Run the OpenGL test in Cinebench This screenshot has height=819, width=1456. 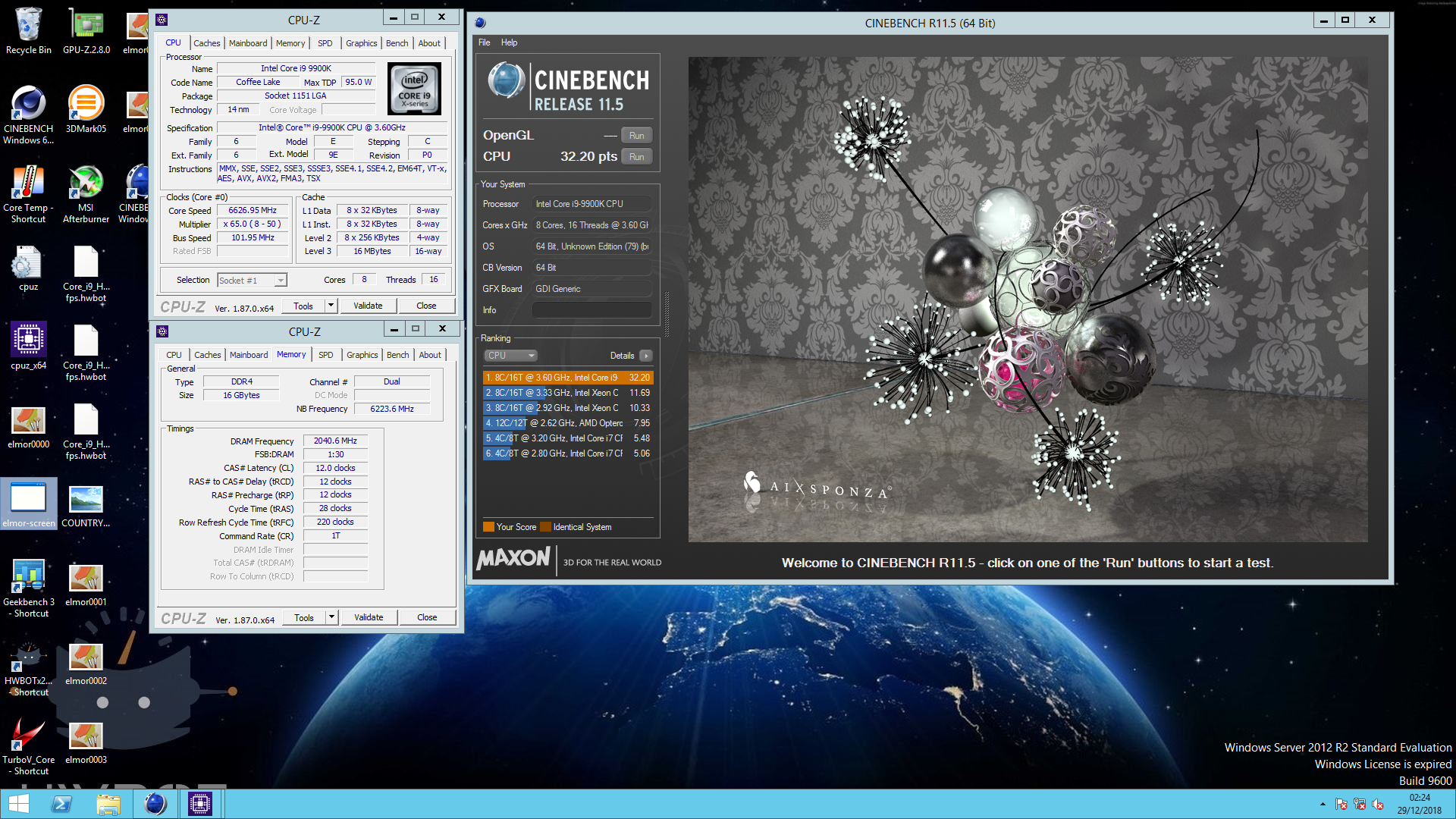pos(637,136)
